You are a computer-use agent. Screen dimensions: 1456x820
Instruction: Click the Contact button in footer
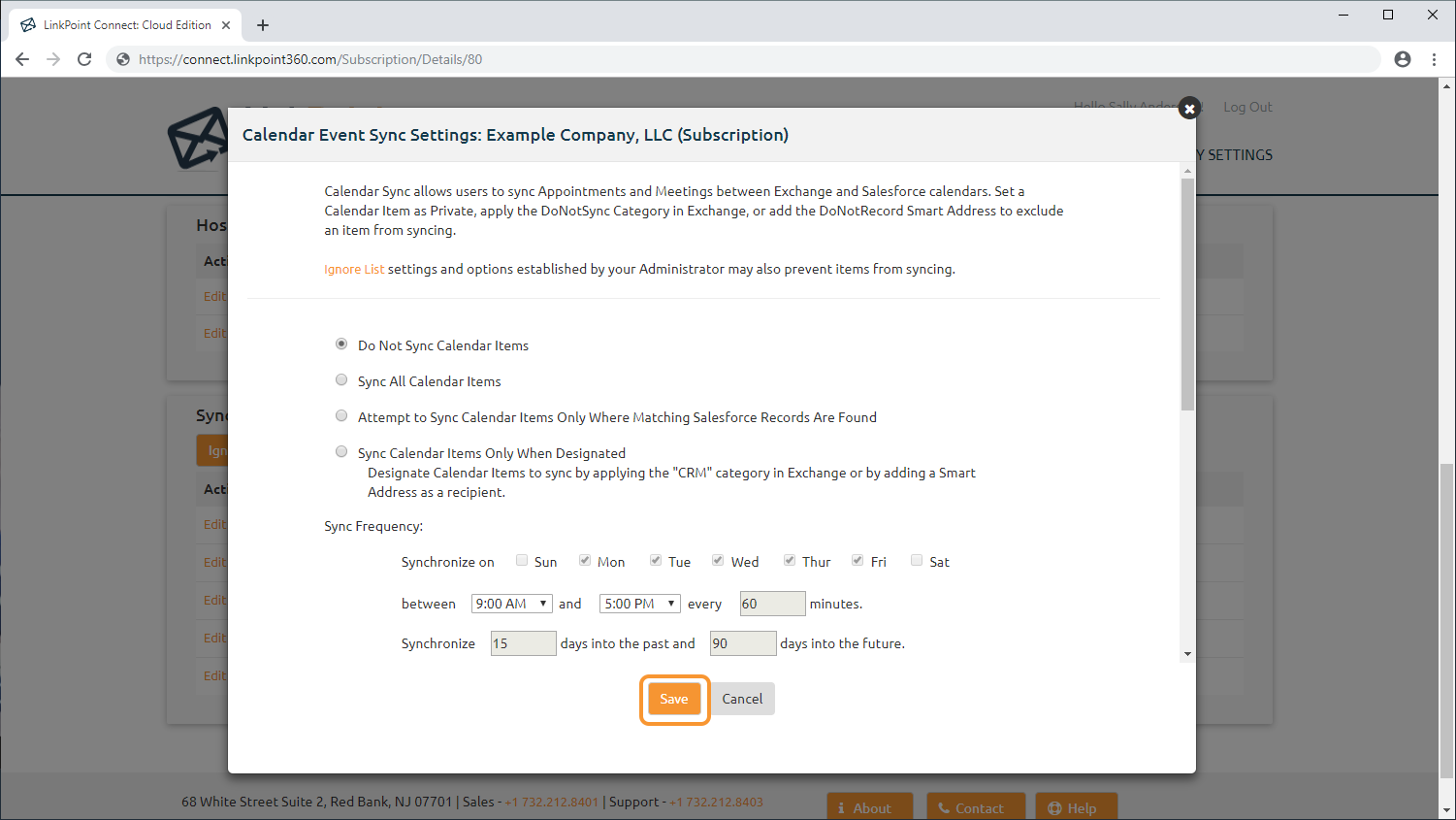pyautogui.click(x=977, y=807)
